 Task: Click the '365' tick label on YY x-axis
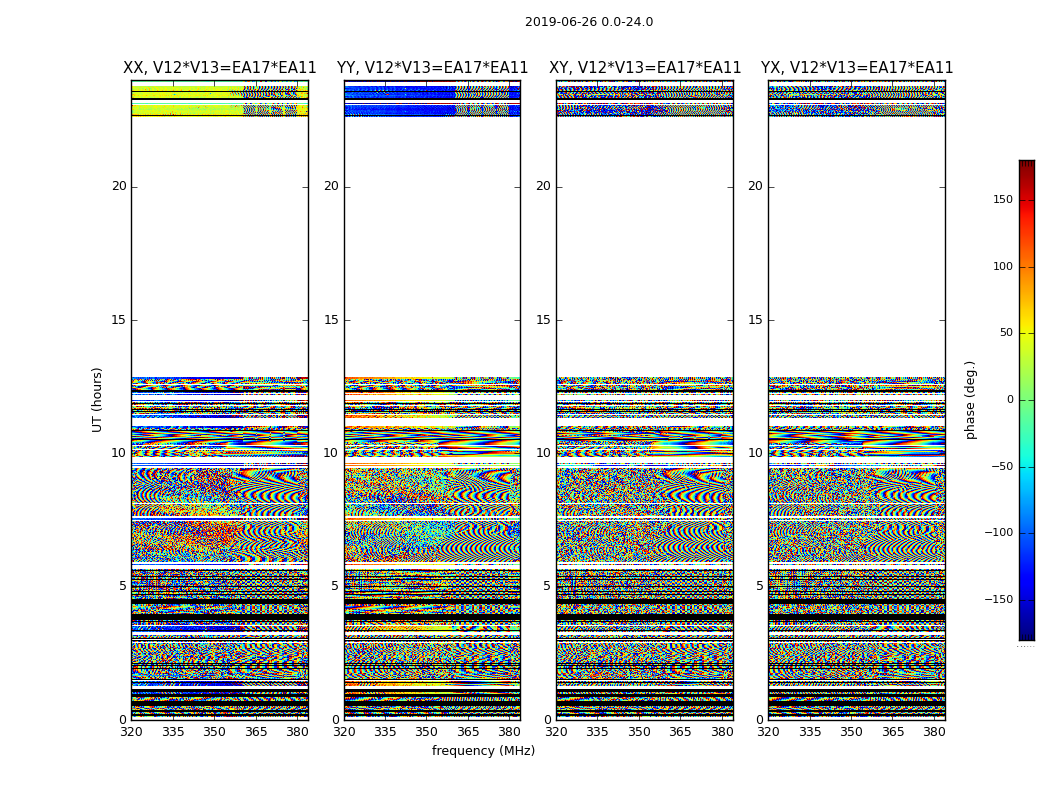(469, 732)
